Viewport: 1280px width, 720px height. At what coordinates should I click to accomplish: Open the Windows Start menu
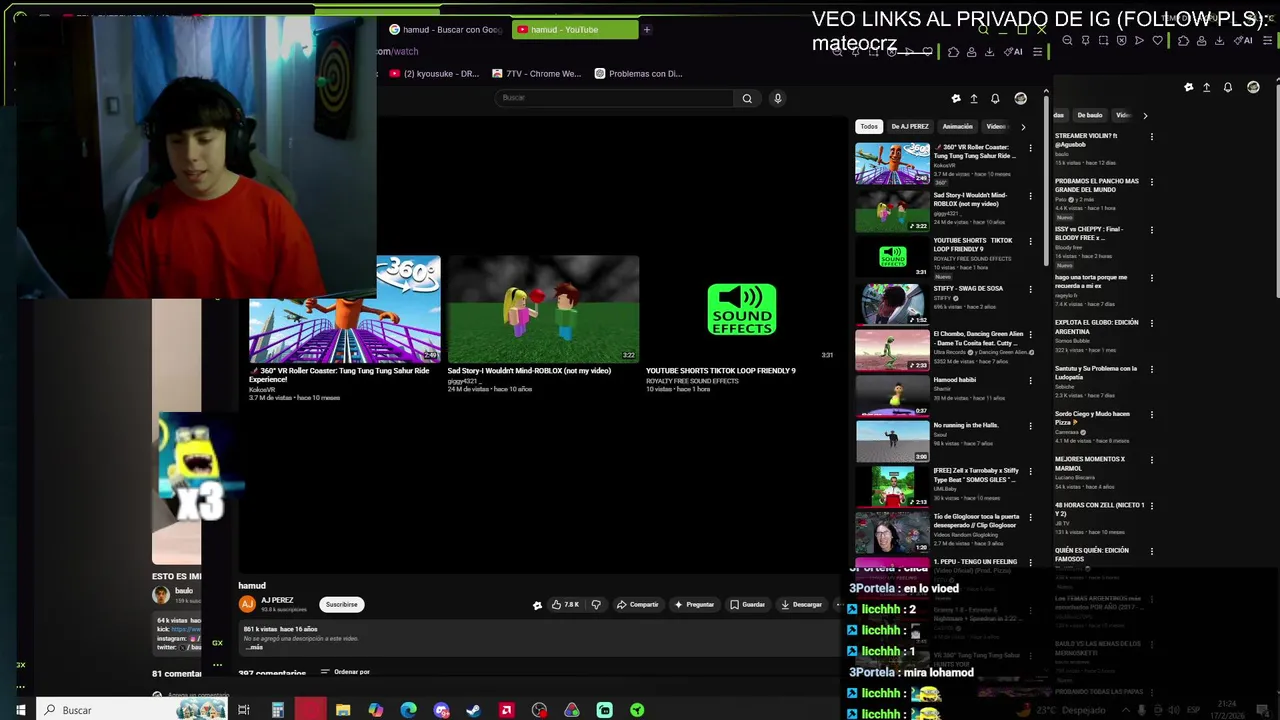(x=20, y=710)
